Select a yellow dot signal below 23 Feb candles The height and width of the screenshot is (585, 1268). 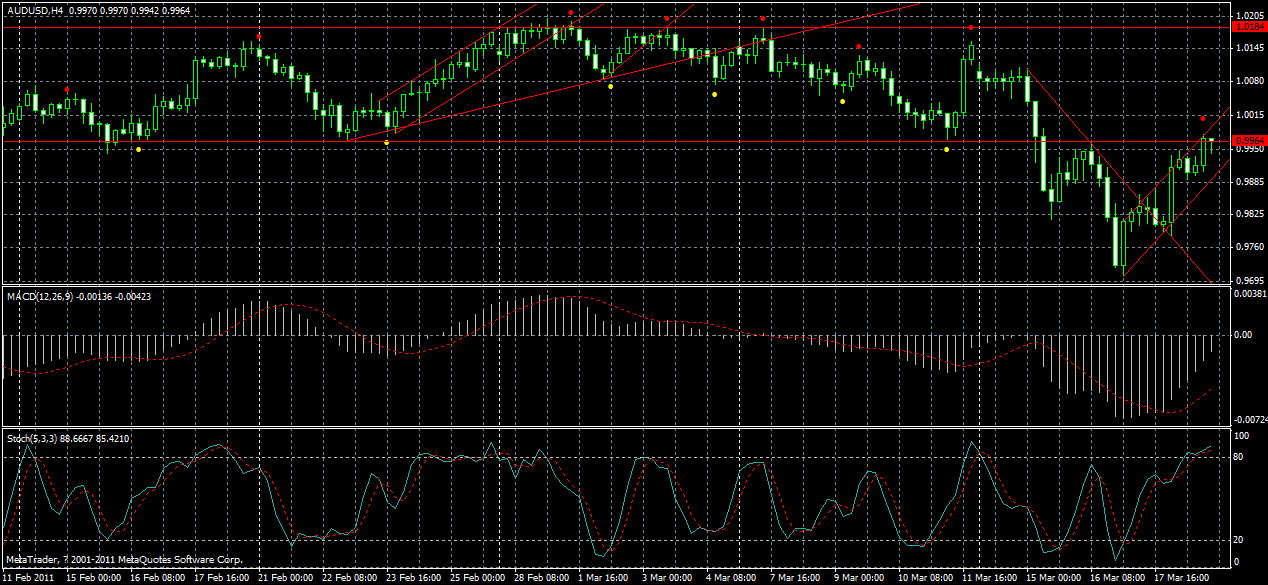point(385,142)
